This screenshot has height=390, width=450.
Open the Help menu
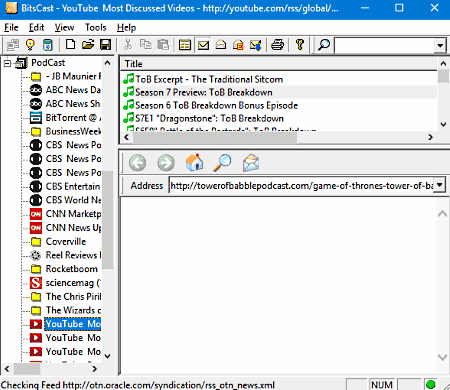(126, 27)
